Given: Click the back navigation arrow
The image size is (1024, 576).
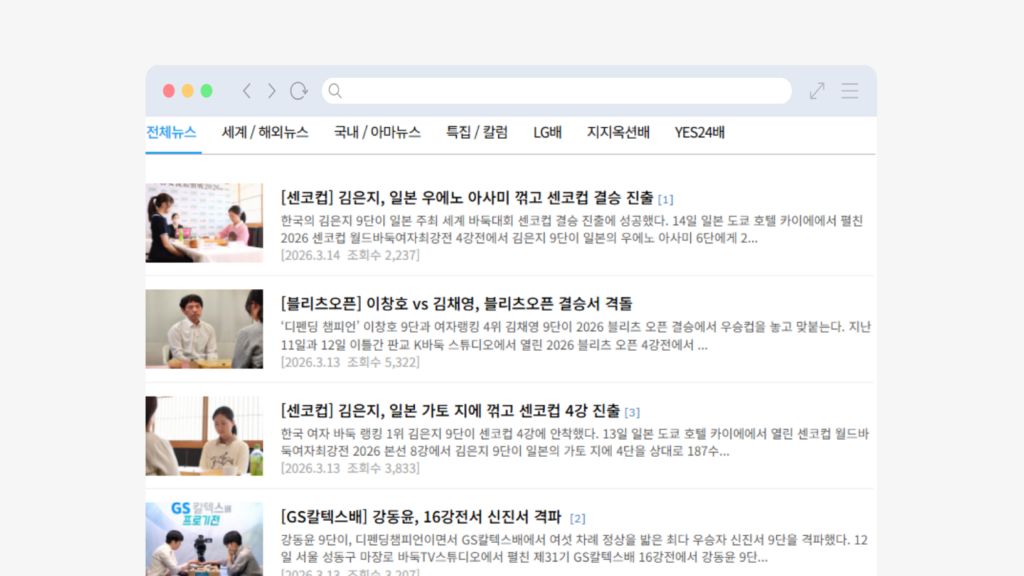Looking at the screenshot, I should [x=247, y=90].
